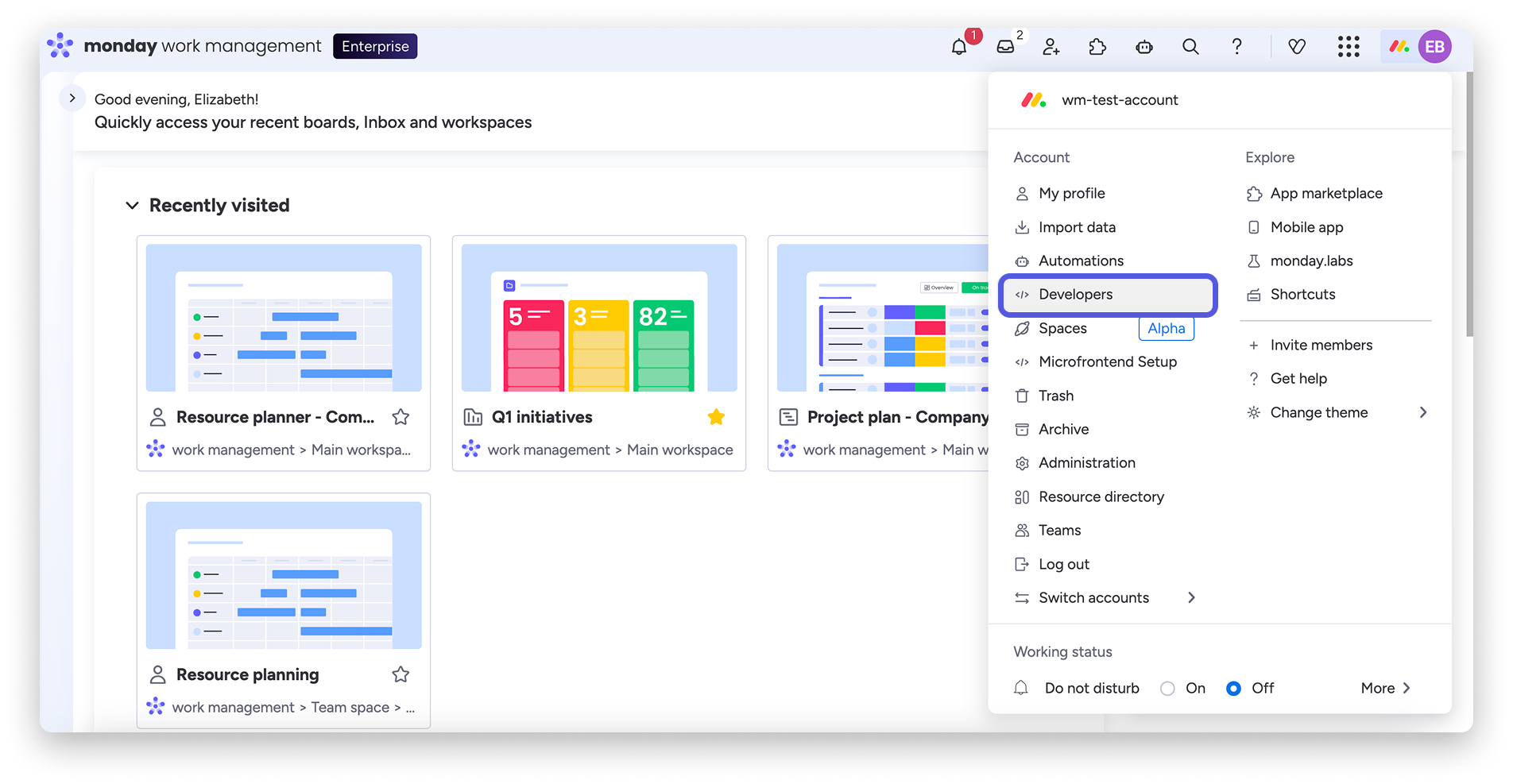1513x784 pixels.
Task: Click the Resource planning title
Action: pos(248,674)
